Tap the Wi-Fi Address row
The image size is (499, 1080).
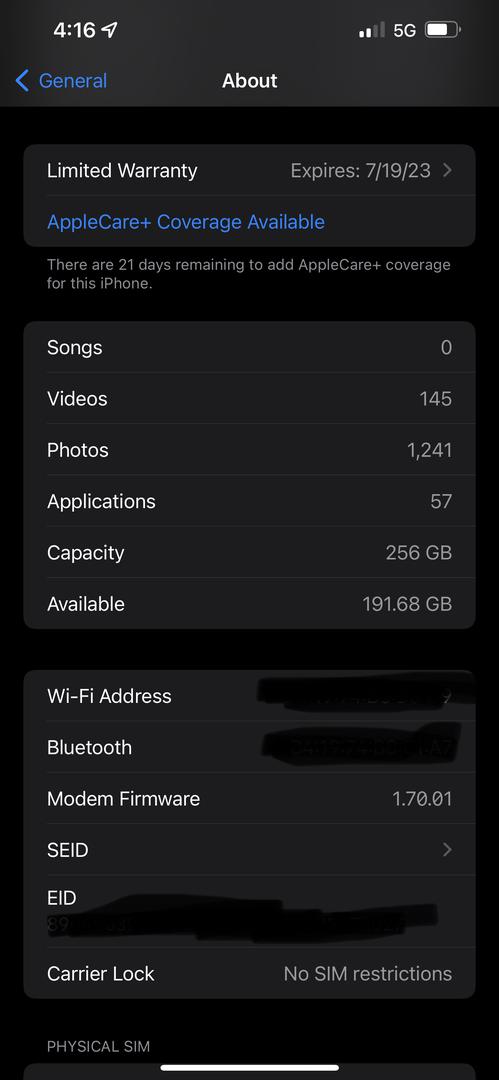pyautogui.click(x=250, y=696)
